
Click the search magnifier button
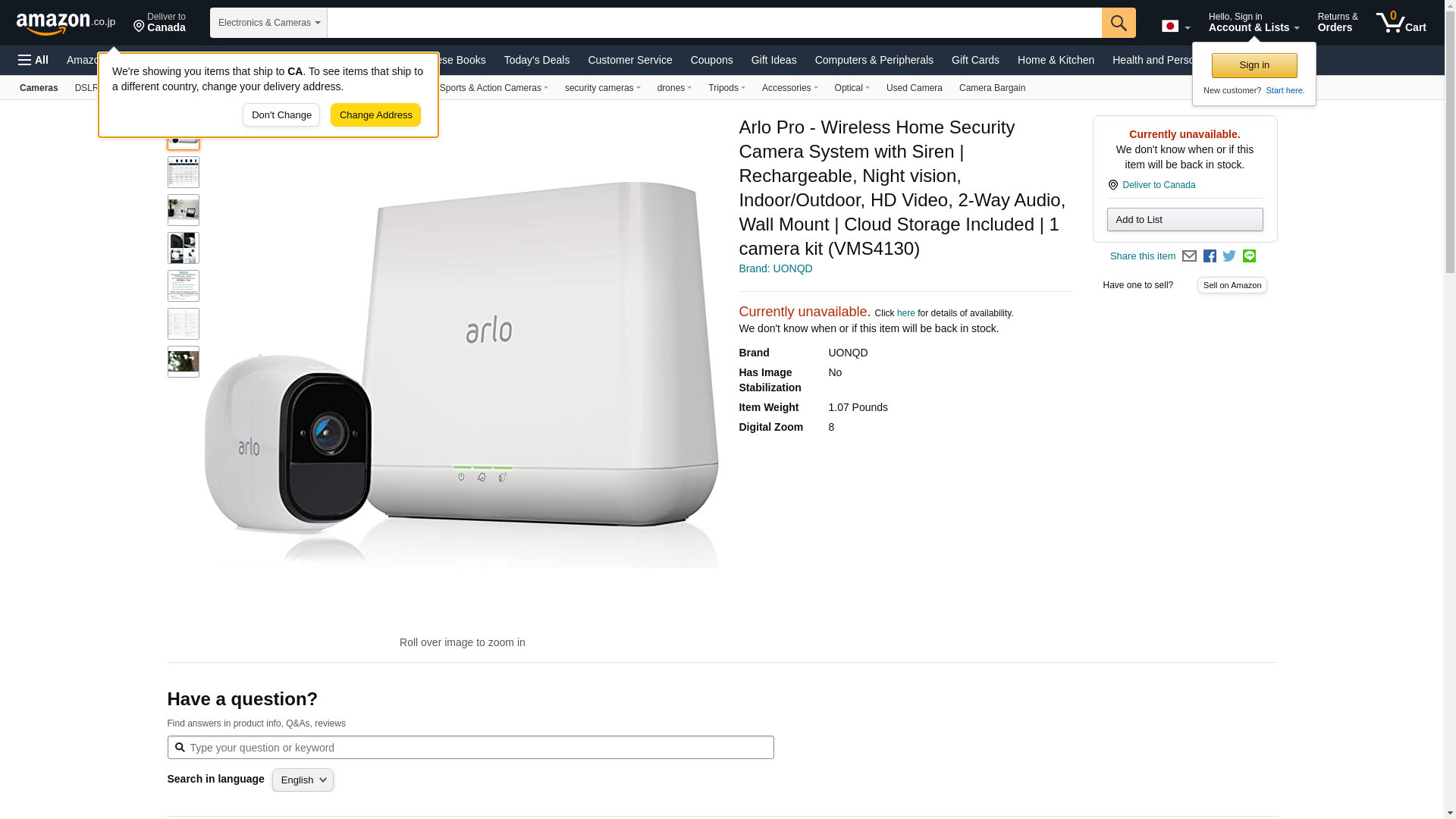(x=1119, y=23)
